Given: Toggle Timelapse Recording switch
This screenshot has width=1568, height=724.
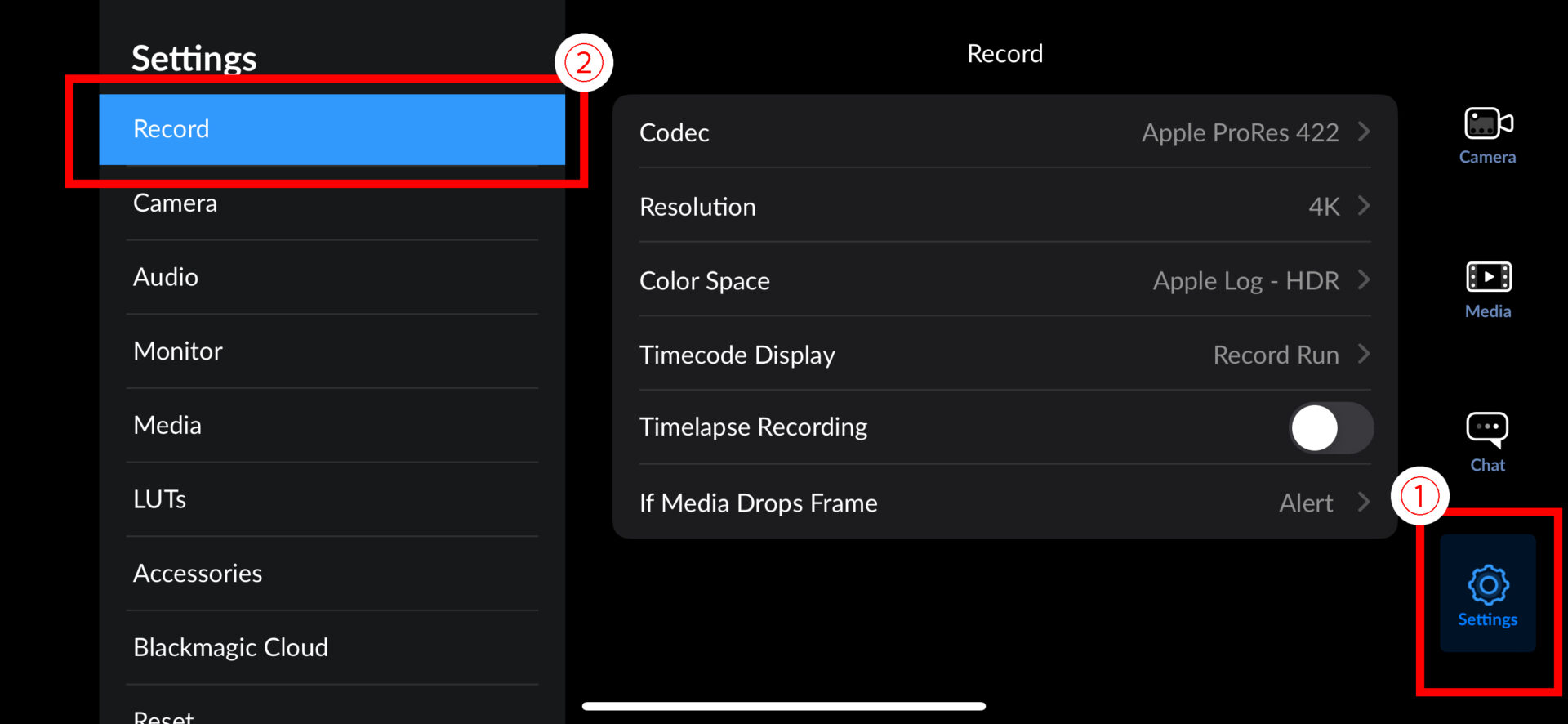Looking at the screenshot, I should [1330, 428].
